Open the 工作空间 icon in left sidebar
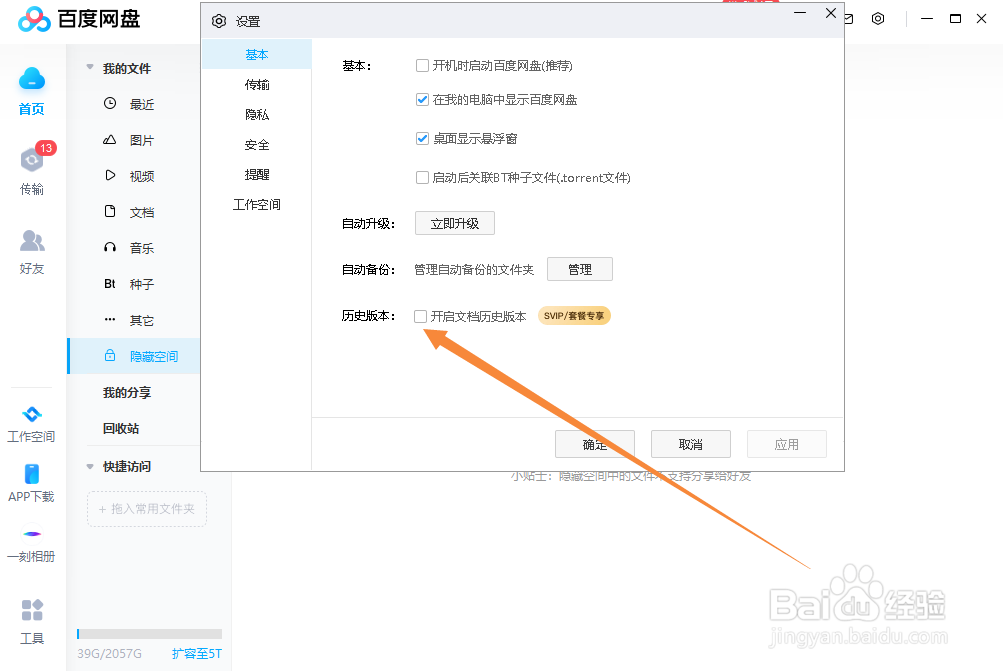The image size is (1003, 671). pos(31,414)
